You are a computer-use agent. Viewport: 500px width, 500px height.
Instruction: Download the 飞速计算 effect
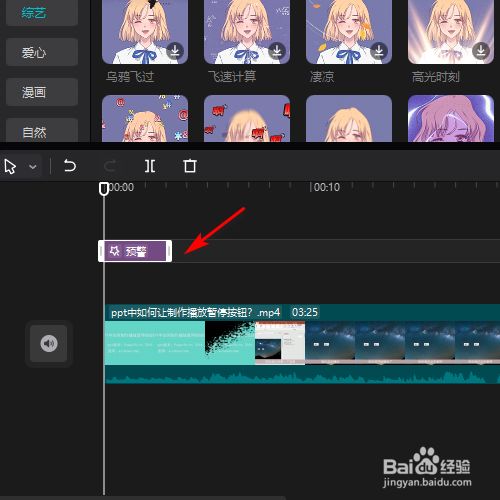pyautogui.click(x=277, y=51)
